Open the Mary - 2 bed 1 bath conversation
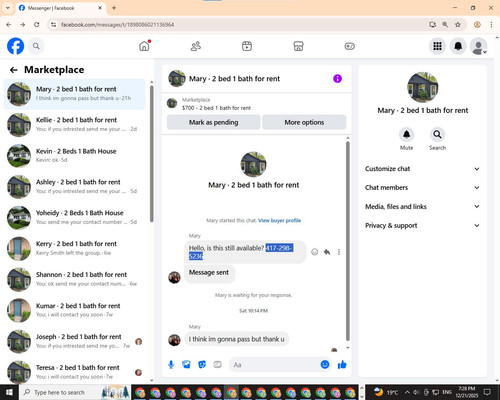Viewport: 500px width, 400px height. [x=75, y=94]
